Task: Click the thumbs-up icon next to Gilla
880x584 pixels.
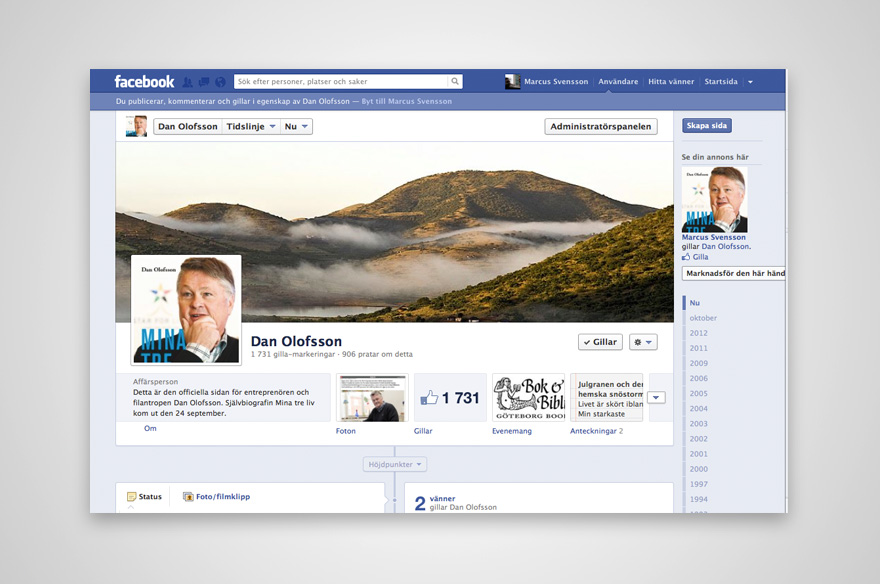Action: pyautogui.click(x=686, y=257)
